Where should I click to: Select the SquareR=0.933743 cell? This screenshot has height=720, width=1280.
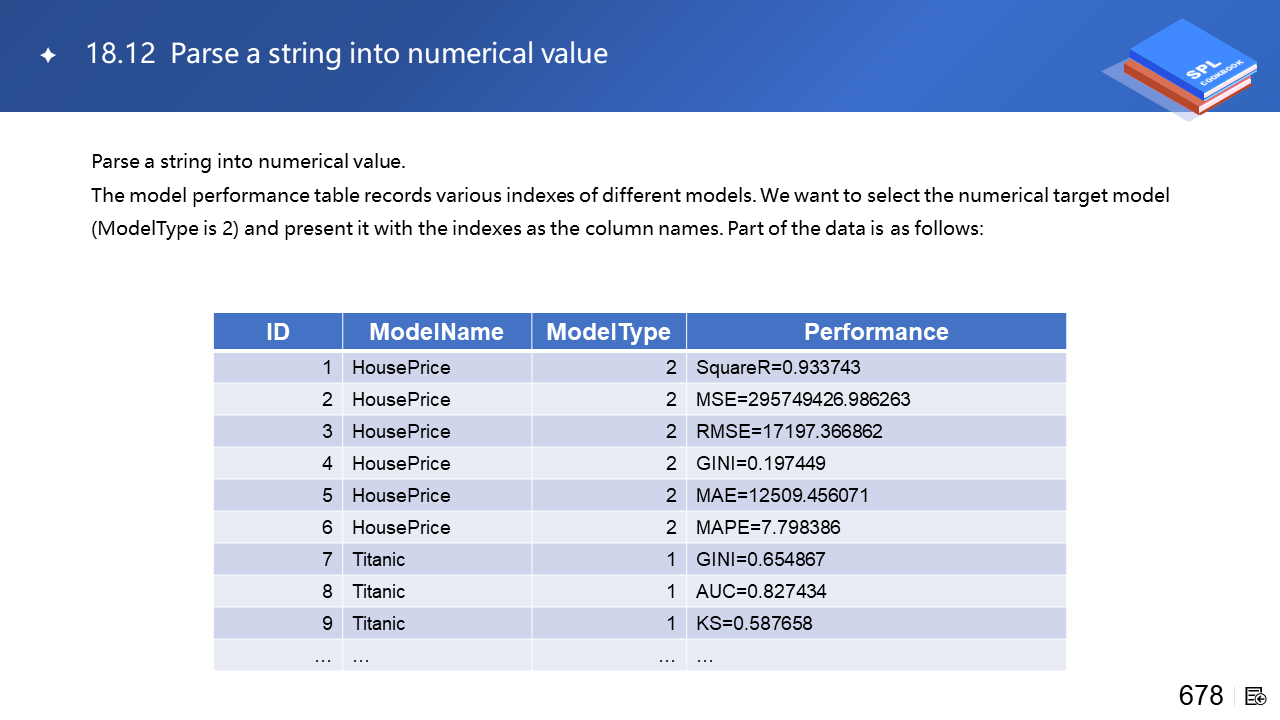point(778,367)
